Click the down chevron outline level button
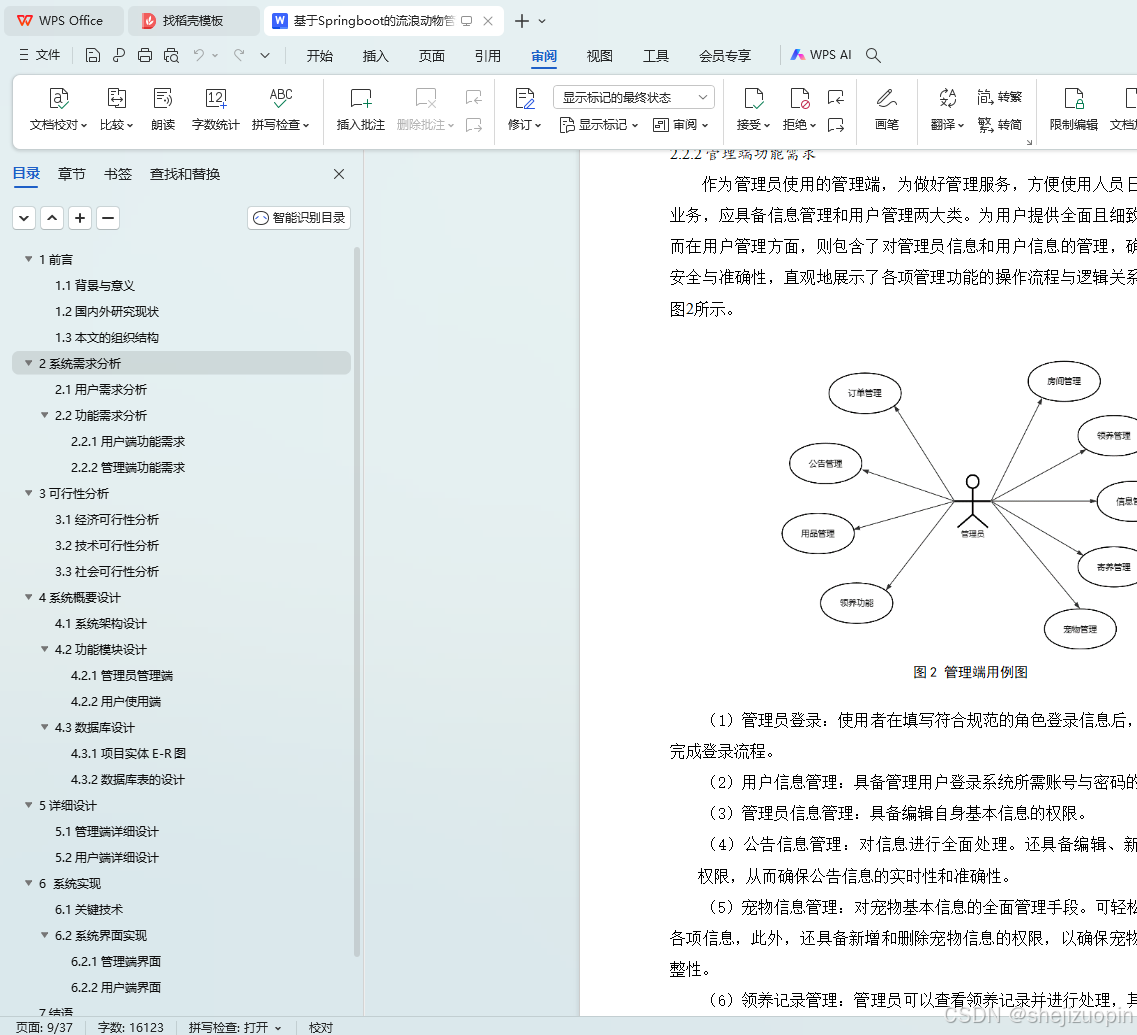This screenshot has width=1137, height=1035. [x=24, y=218]
